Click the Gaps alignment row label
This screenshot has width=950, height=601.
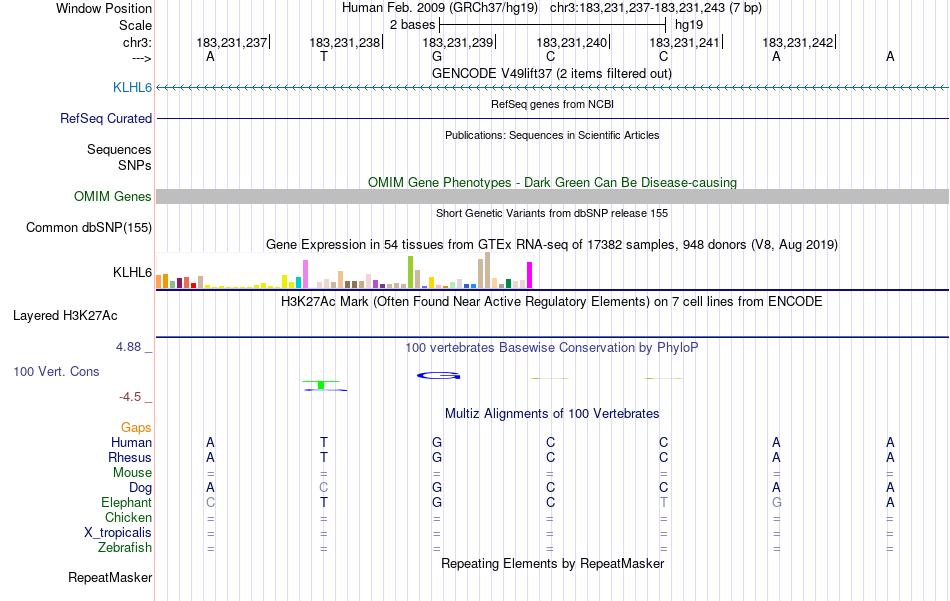point(136,428)
